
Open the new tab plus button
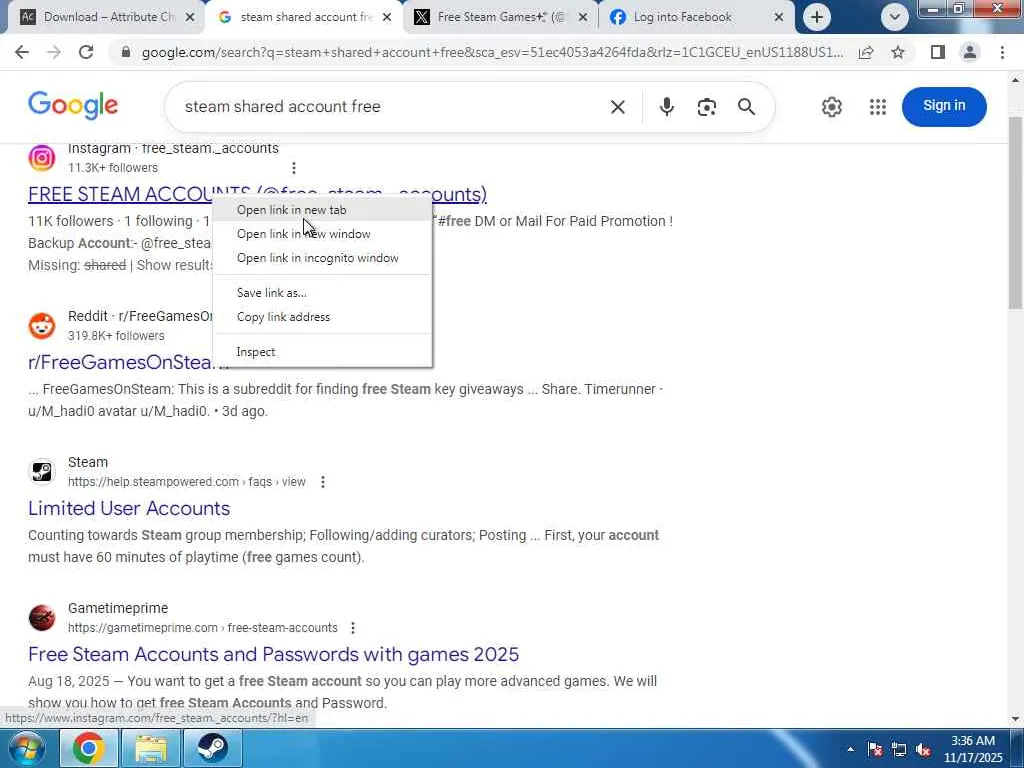[x=816, y=17]
